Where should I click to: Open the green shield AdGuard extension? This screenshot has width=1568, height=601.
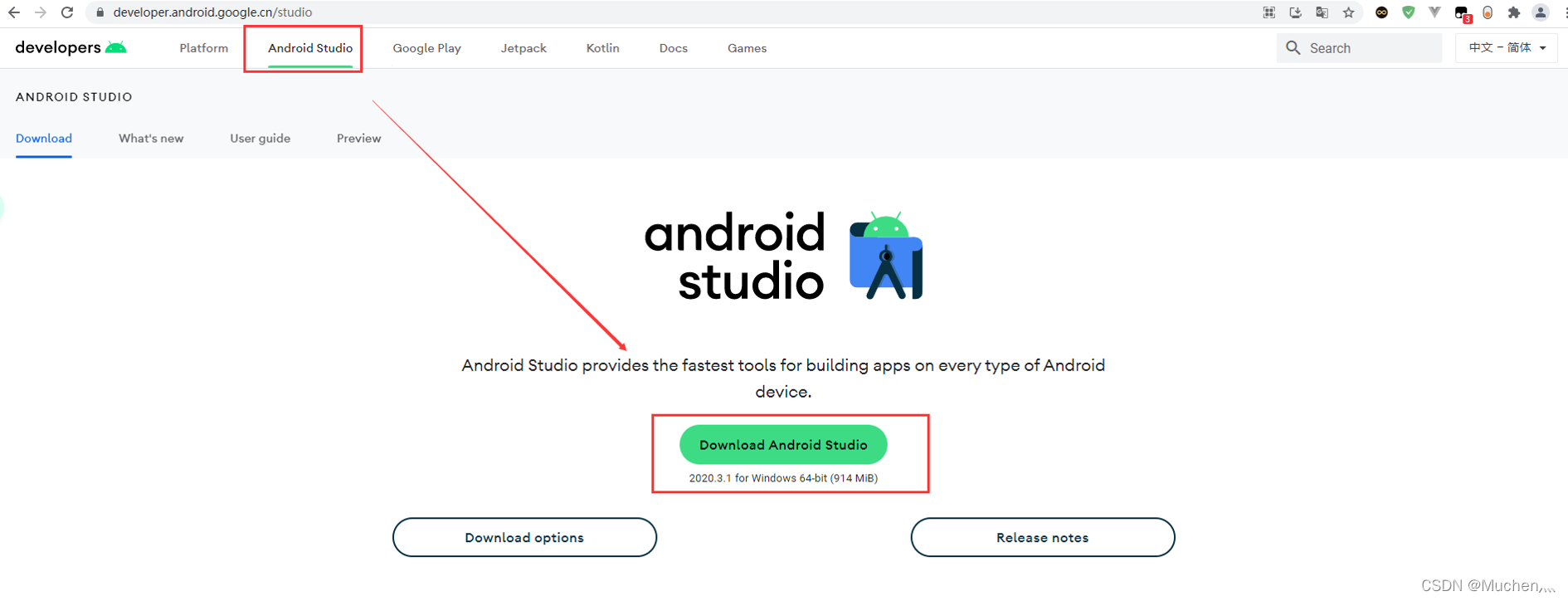click(x=1408, y=12)
